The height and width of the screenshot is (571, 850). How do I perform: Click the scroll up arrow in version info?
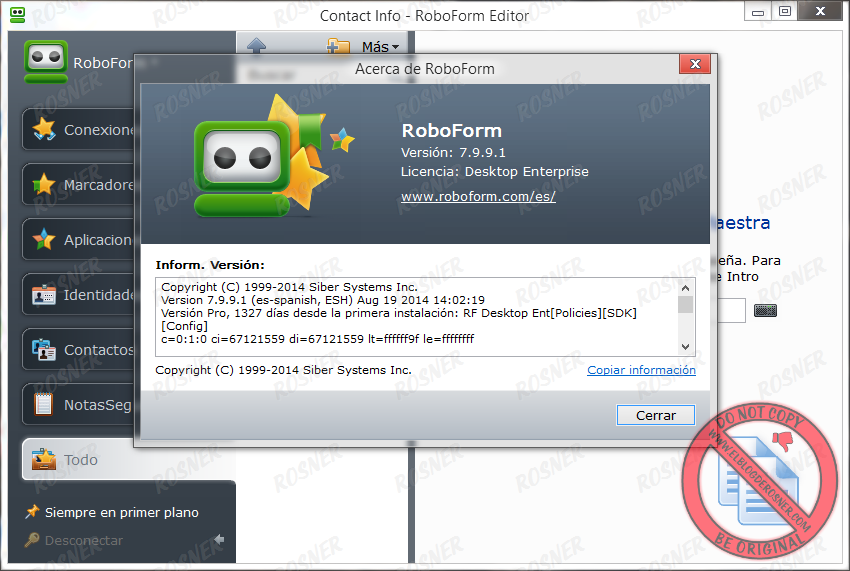(x=685, y=288)
